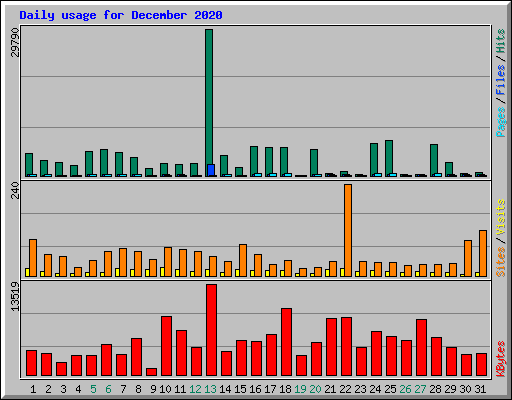Click the red KBytes bar for day 22
This screenshot has width=512, height=400.
(x=346, y=346)
